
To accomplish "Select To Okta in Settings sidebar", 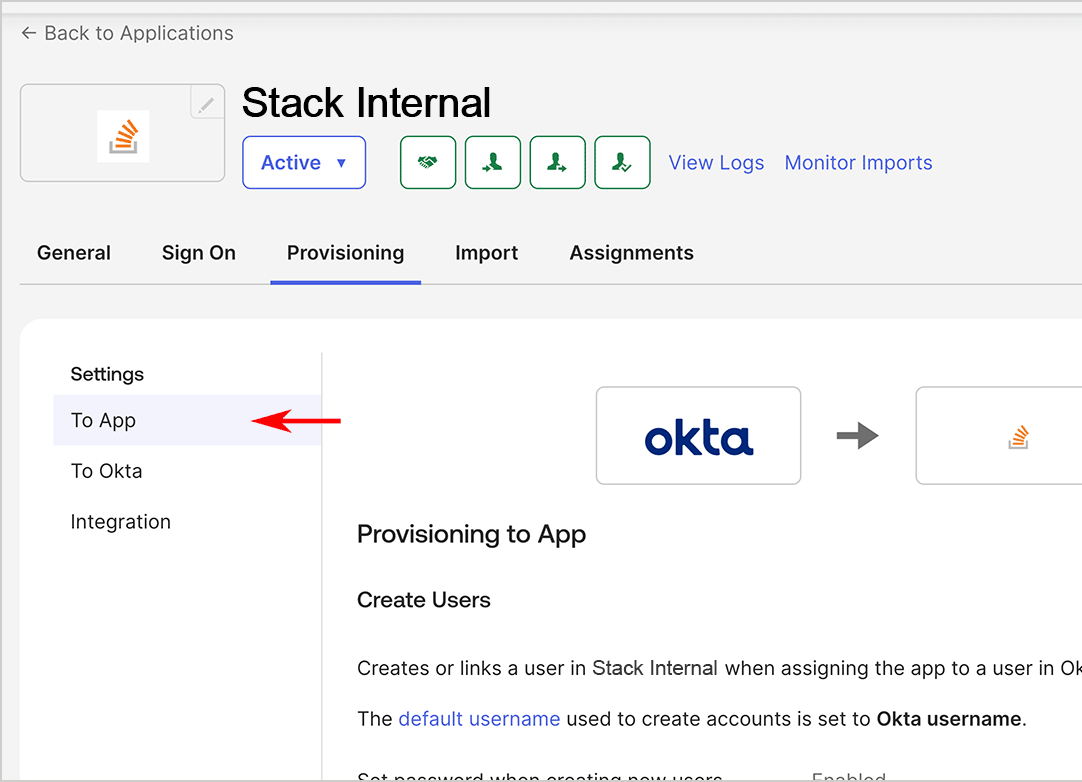I will pyautogui.click(x=107, y=471).
